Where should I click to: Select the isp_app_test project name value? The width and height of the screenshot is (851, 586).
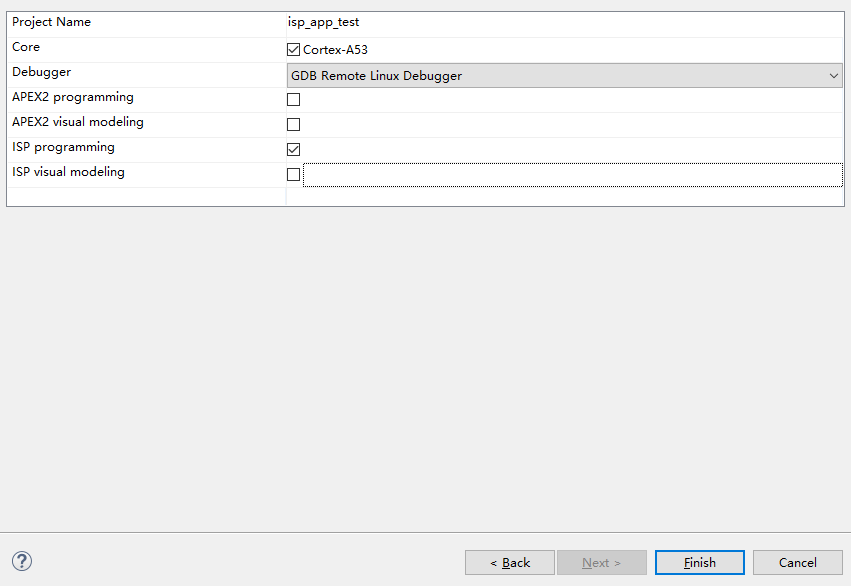pyautogui.click(x=323, y=22)
